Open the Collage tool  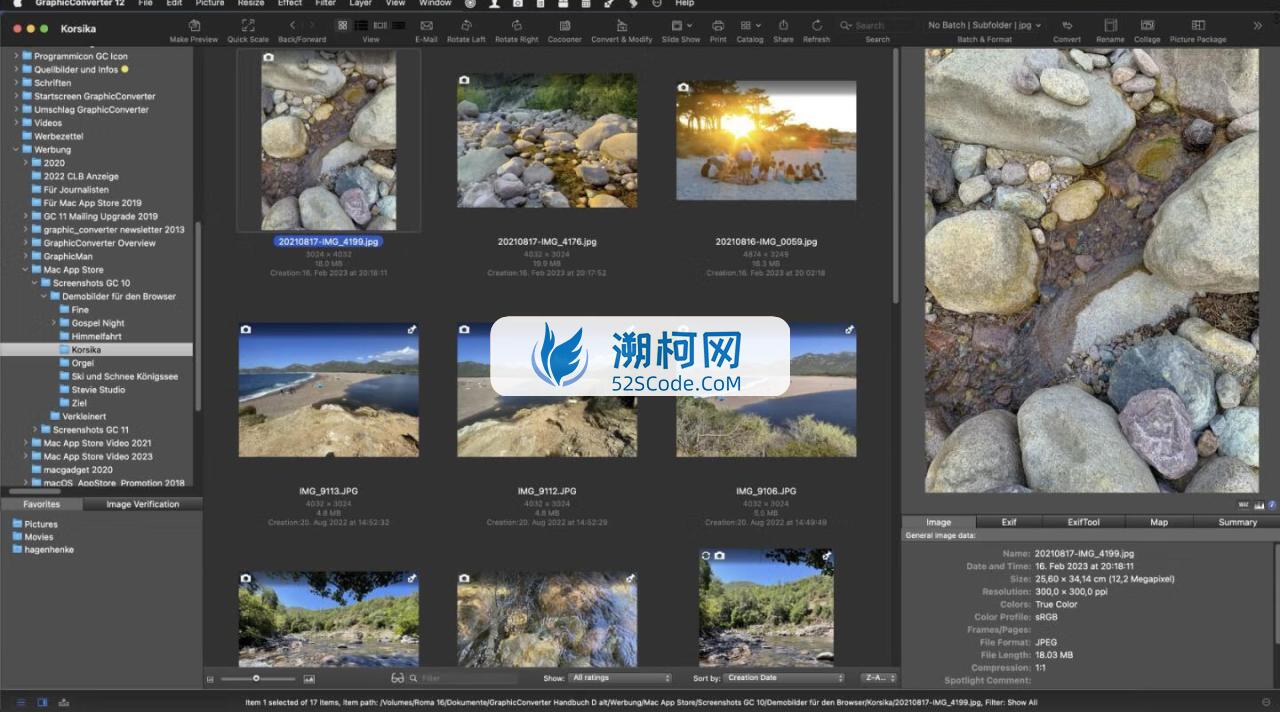point(1147,25)
